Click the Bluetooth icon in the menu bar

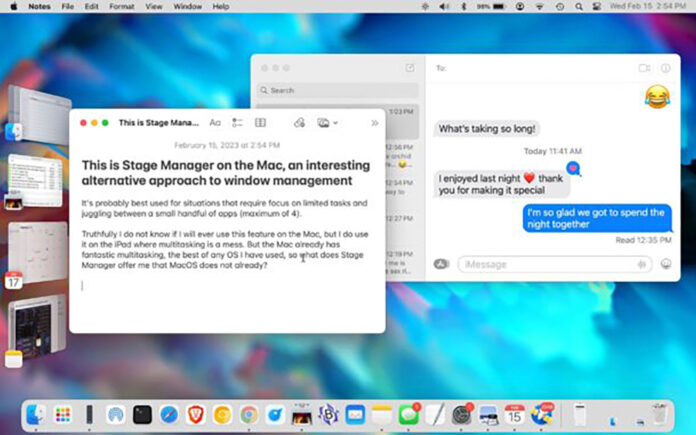tap(463, 6)
